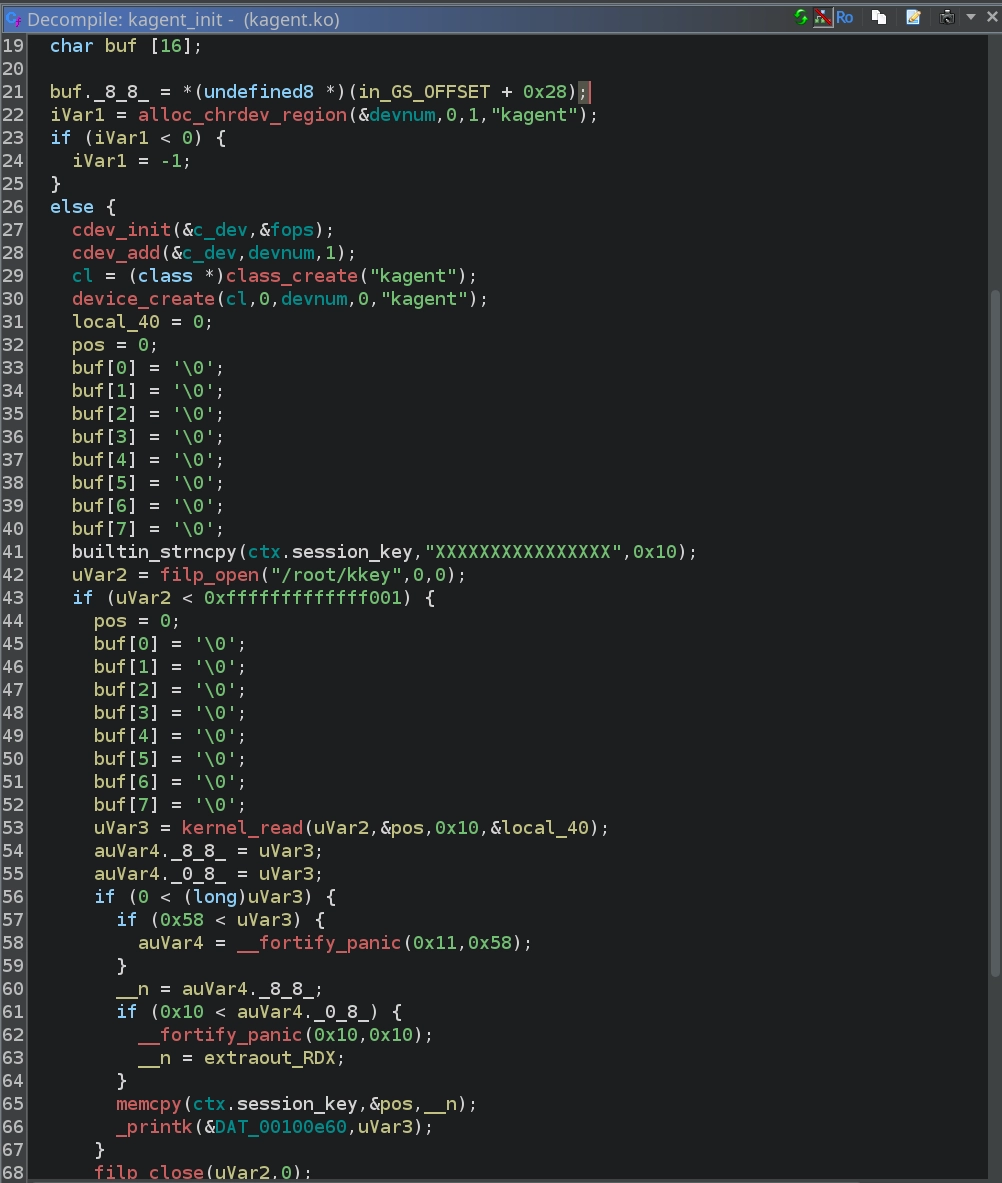Toggle the unreachable code elimination button

[x=823, y=17]
